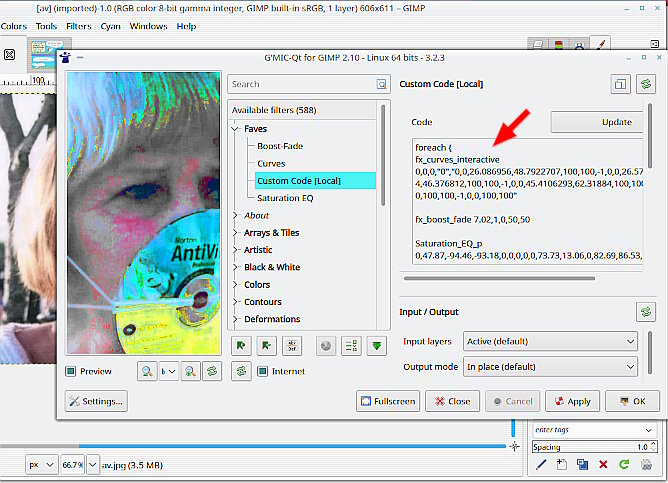Screen dimensions: 668x483
Task: Click the add fave icon below filter list
Action: point(241,345)
